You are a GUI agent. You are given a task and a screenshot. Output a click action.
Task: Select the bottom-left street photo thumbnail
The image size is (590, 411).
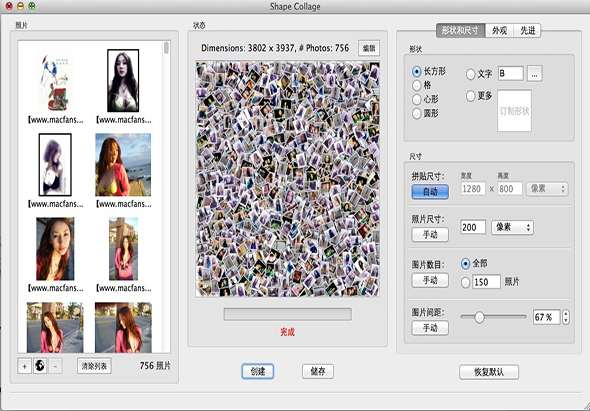point(55,327)
